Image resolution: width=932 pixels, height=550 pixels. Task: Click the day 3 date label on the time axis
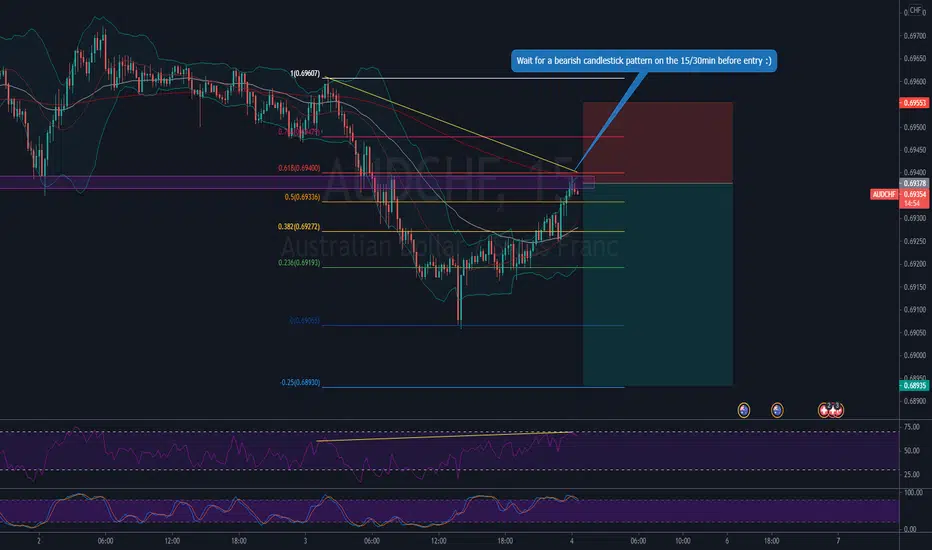click(x=305, y=541)
